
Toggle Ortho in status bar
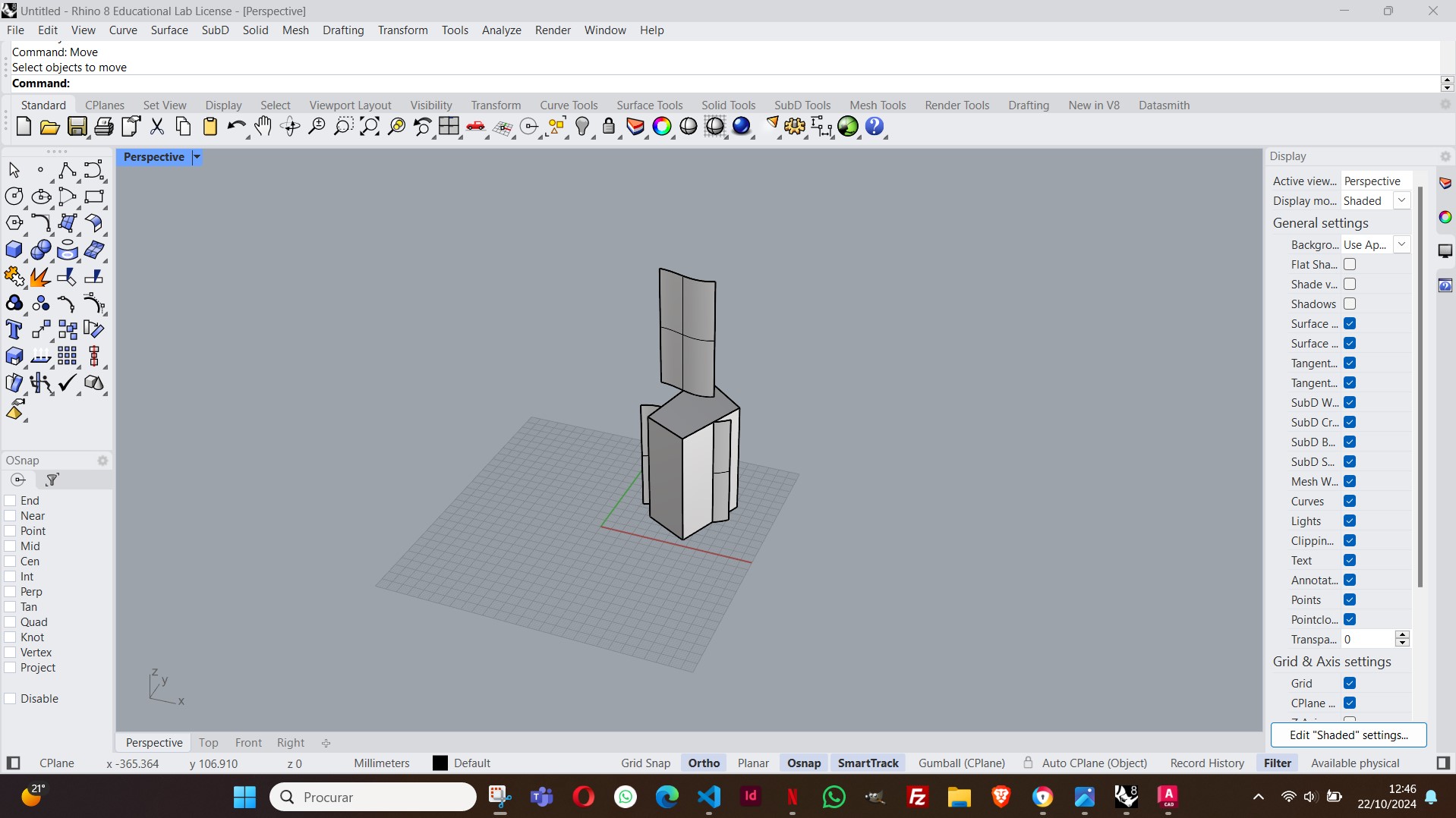coord(704,763)
